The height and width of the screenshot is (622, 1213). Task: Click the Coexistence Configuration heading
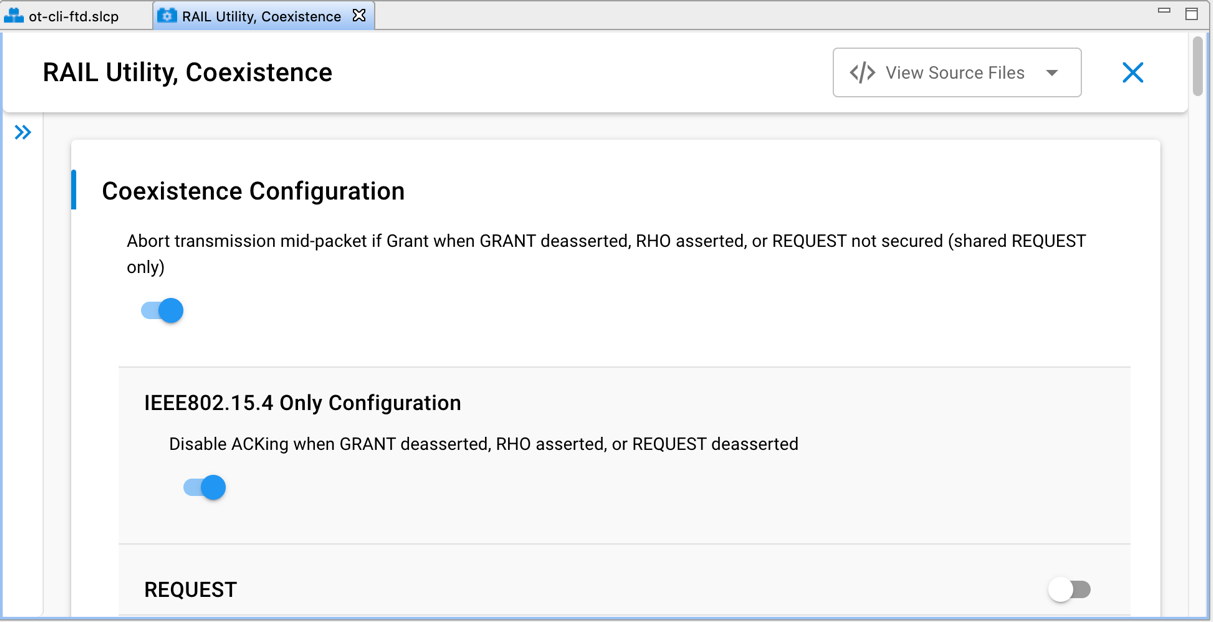(x=253, y=191)
